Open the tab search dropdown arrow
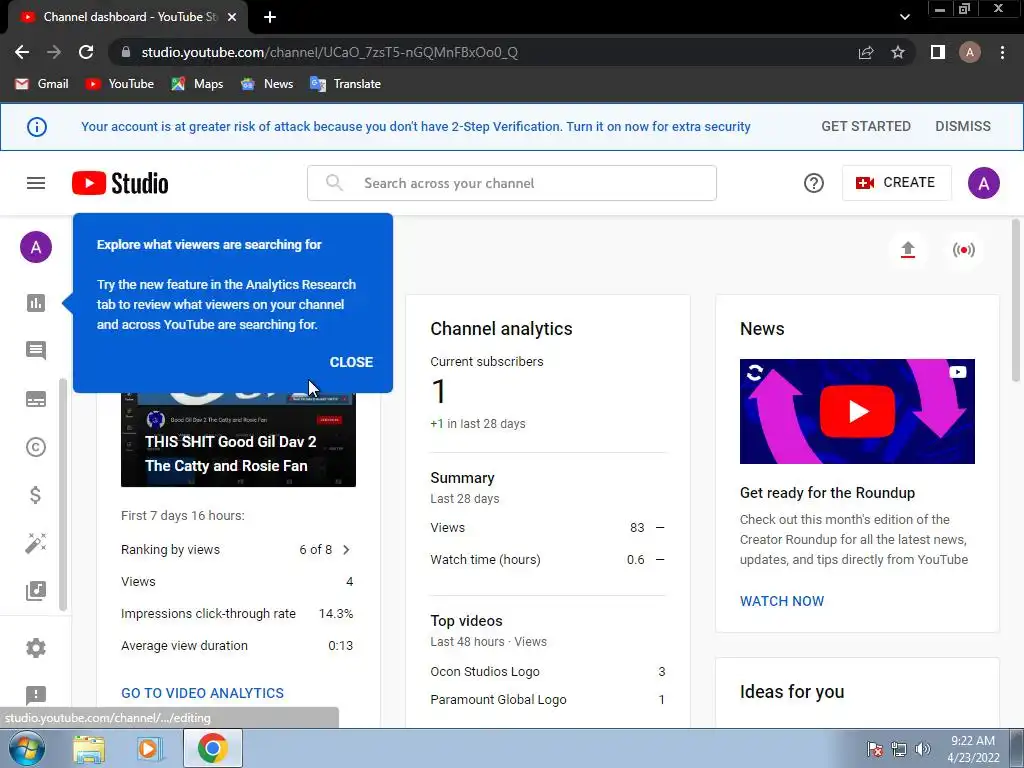Image resolution: width=1024 pixels, height=768 pixels. [904, 17]
